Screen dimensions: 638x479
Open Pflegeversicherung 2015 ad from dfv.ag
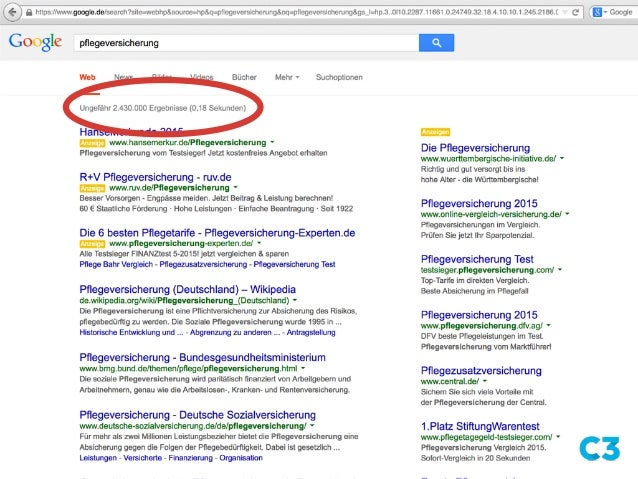[479, 315]
